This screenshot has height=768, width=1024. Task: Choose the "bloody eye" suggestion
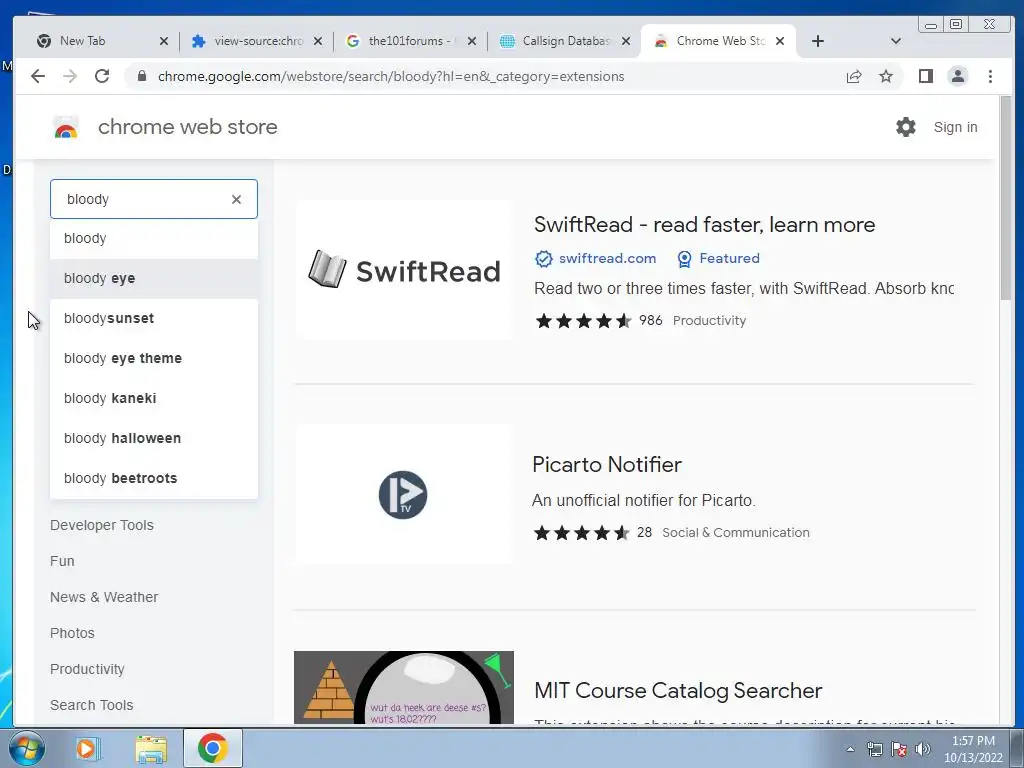pyautogui.click(x=154, y=278)
